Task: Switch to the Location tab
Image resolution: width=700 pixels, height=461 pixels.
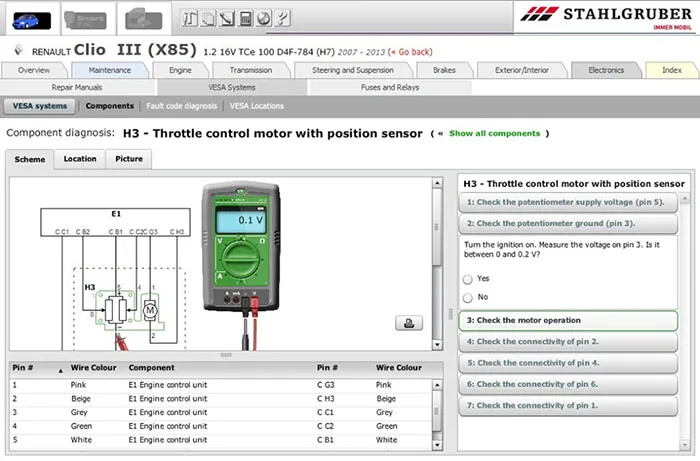Action: pos(80,159)
